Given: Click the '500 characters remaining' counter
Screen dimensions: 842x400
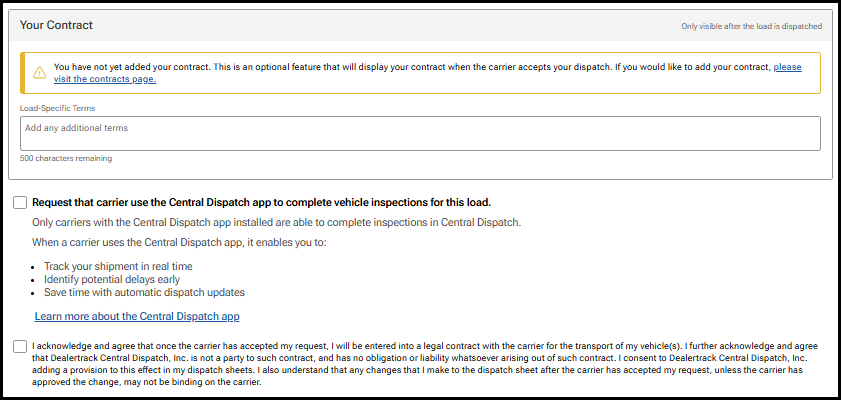Looking at the screenshot, I should [x=66, y=158].
